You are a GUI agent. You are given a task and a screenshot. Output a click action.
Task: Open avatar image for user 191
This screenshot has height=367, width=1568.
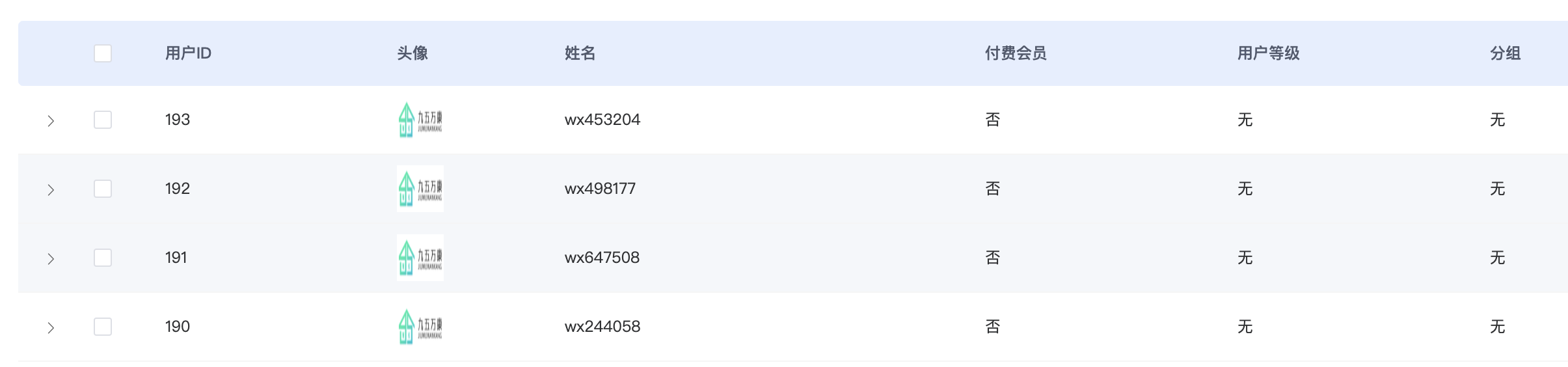click(420, 258)
